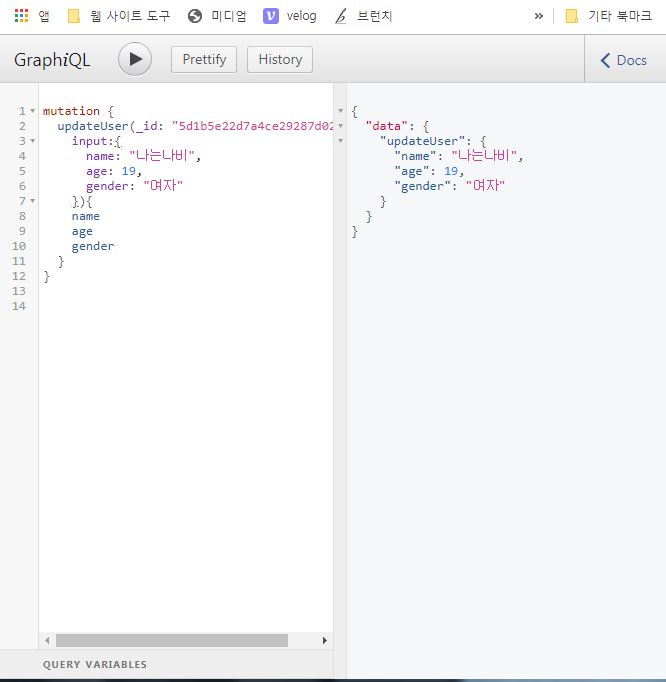Click the age value 19 in query
Viewport: 666px width, 682px height.
[x=129, y=171]
